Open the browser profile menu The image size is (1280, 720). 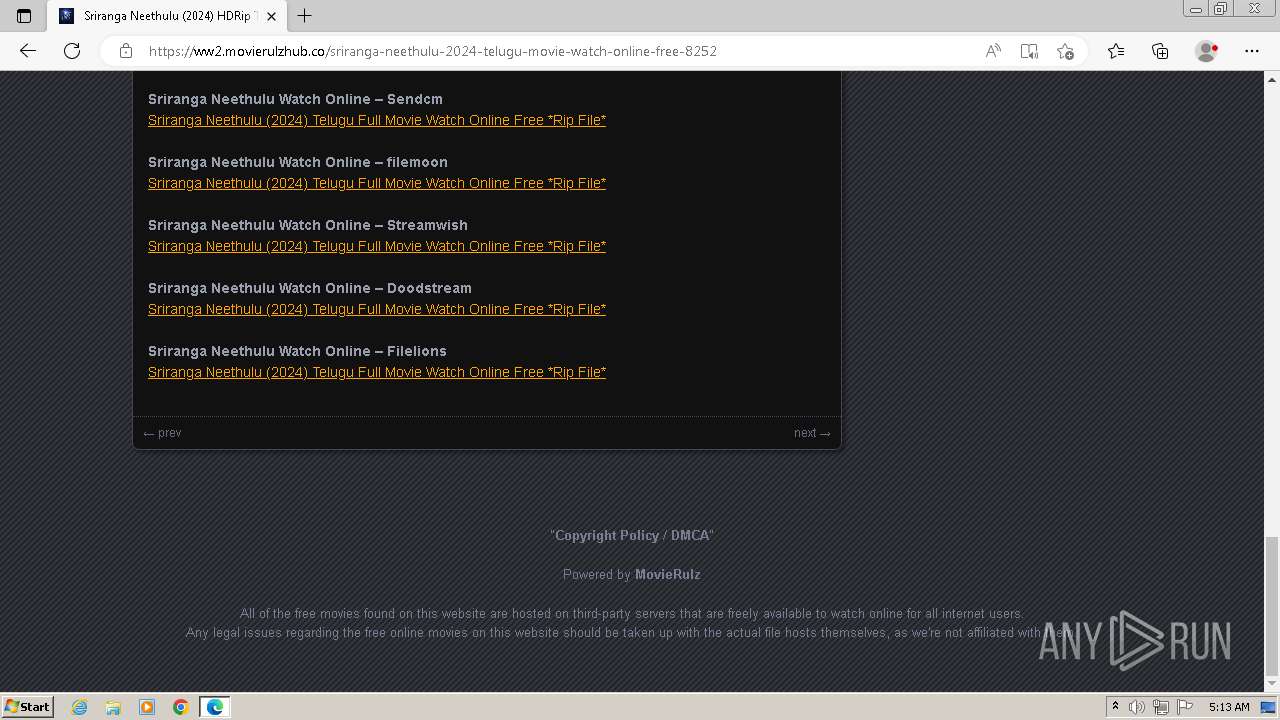click(x=1207, y=51)
